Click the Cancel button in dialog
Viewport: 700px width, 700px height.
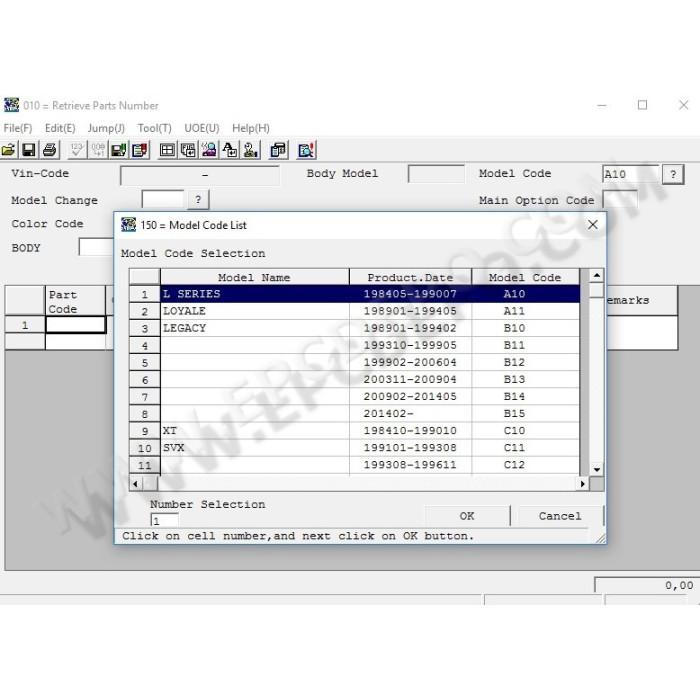click(560, 516)
